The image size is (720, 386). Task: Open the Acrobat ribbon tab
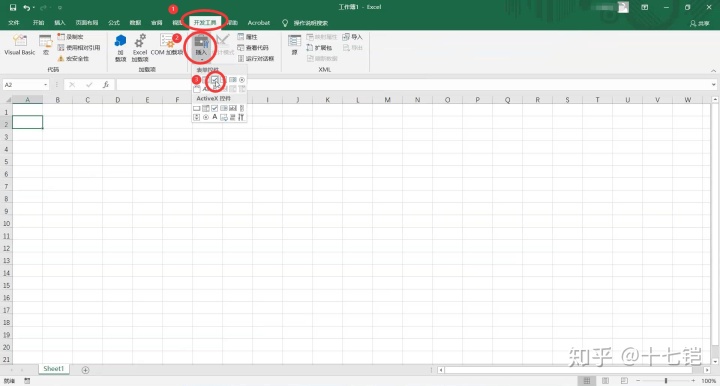[x=259, y=22]
